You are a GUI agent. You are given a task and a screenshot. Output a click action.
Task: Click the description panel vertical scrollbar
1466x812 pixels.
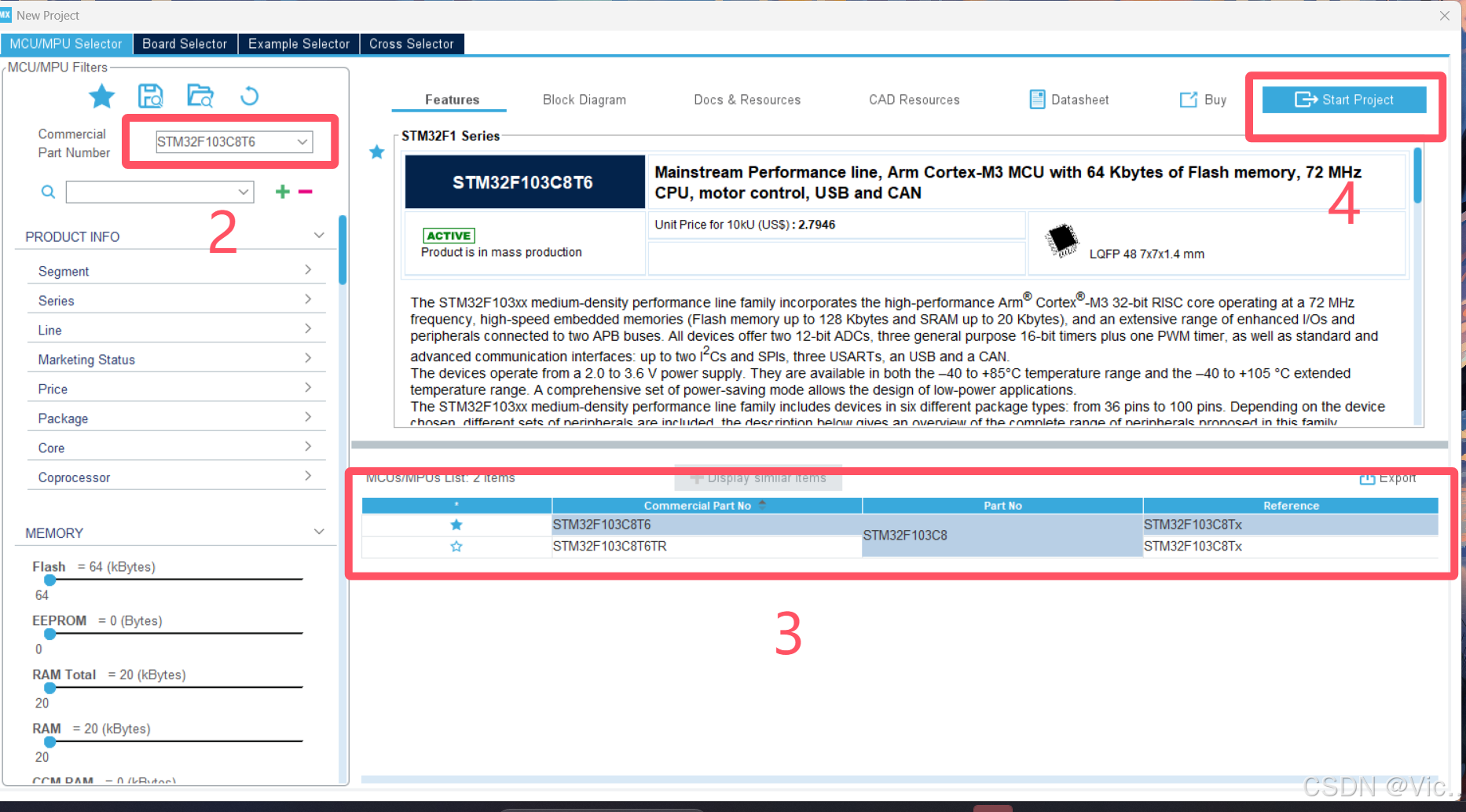[x=1418, y=175]
